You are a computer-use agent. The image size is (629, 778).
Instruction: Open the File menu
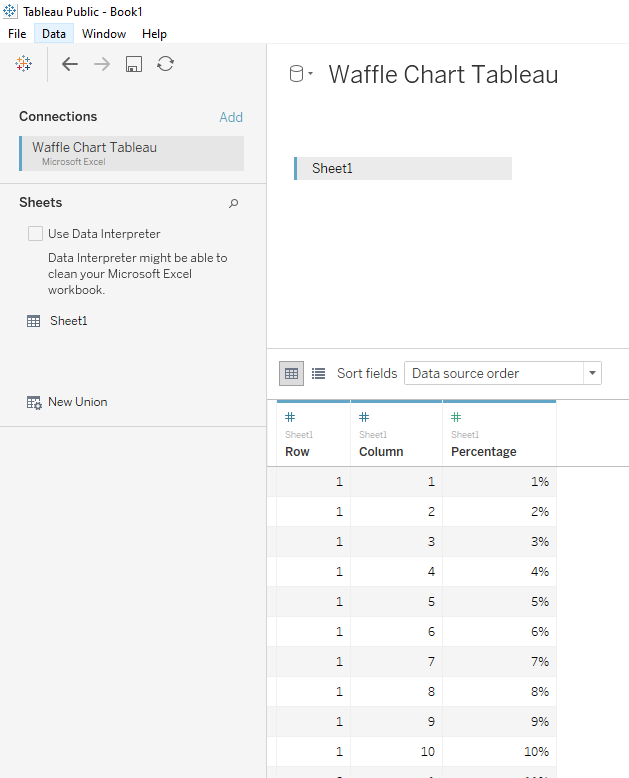(17, 34)
